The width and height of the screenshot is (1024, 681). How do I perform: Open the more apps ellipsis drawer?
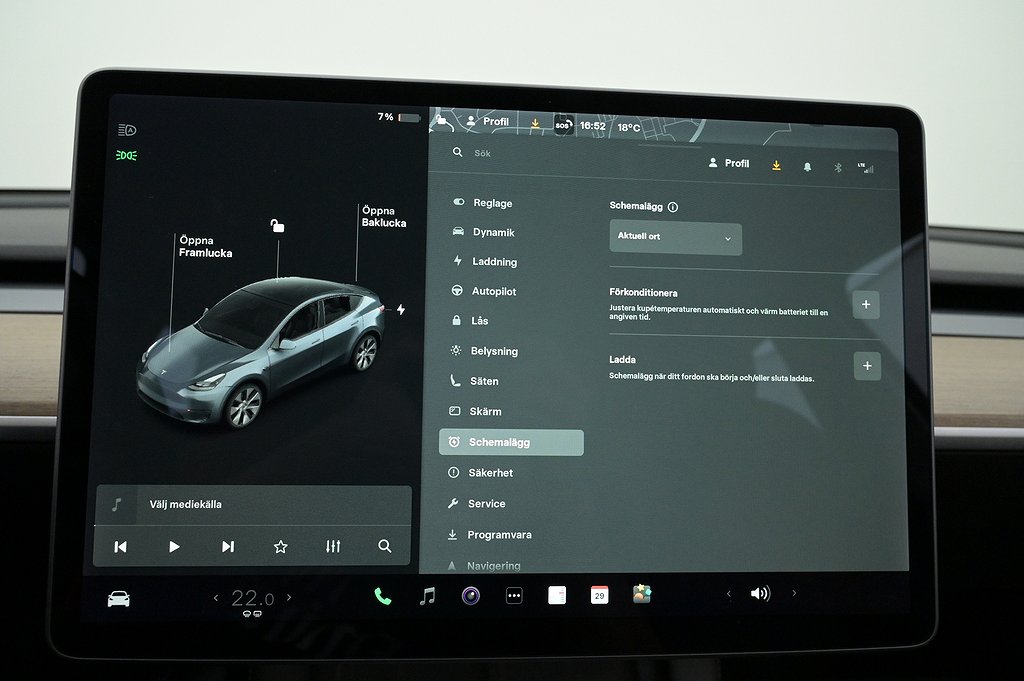pyautogui.click(x=514, y=596)
